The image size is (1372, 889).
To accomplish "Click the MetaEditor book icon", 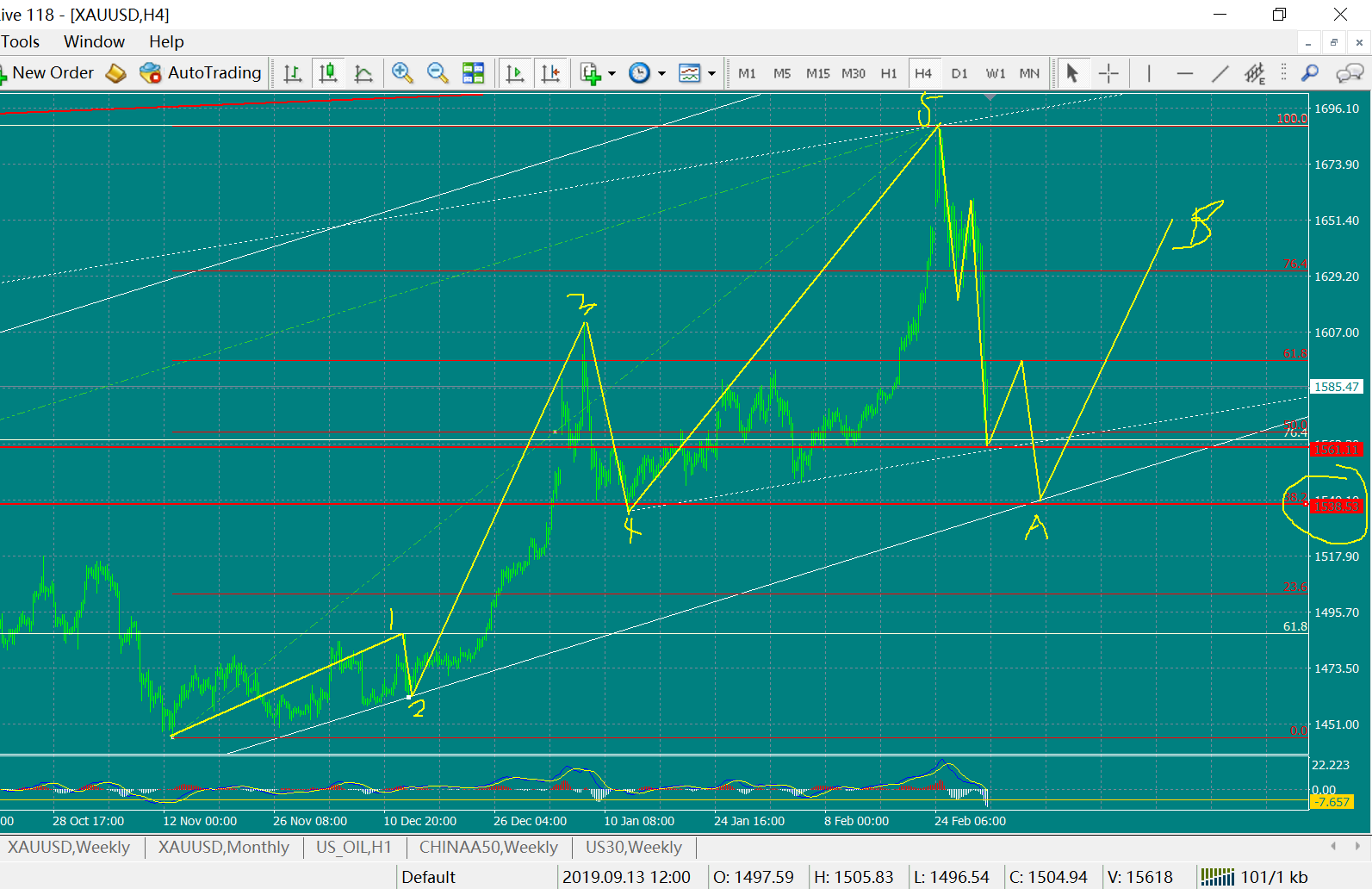I will tap(116, 73).
